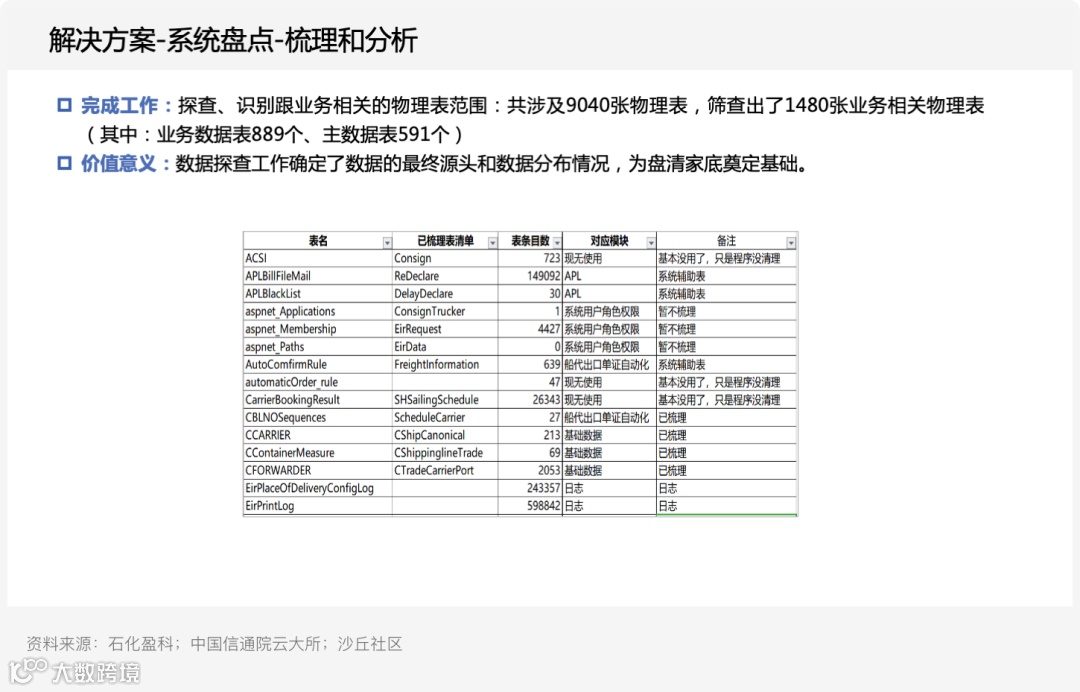
Task: Click the ScheduleCarrier cell
Action: tap(445, 417)
